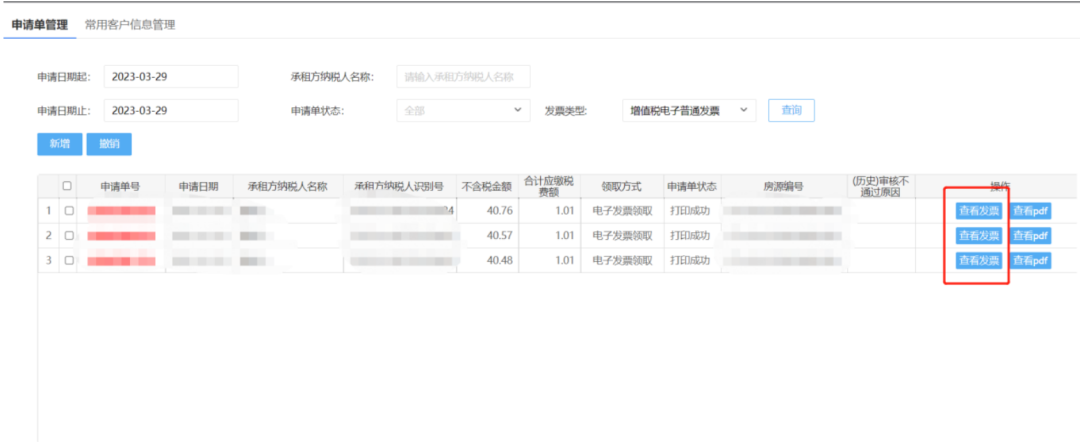Tick the checkbox for row 2
Screen dimensions: 1080x444
point(68,235)
